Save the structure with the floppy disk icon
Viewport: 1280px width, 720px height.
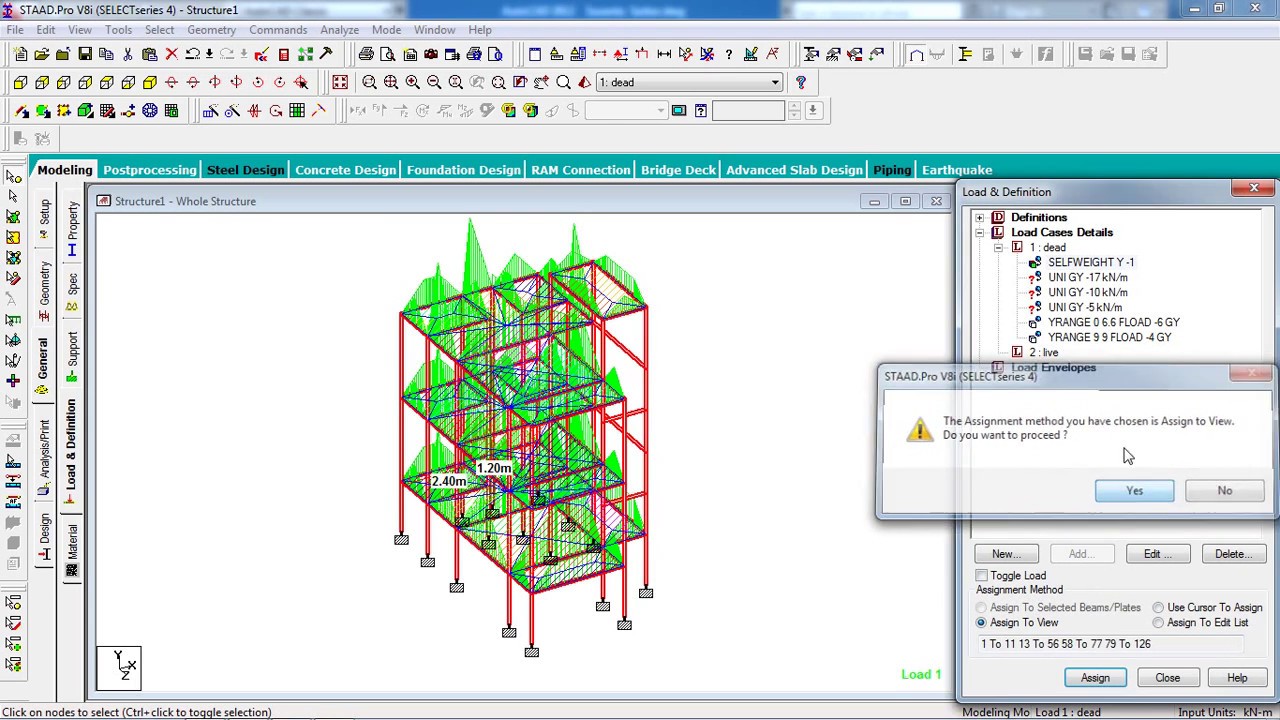[85, 54]
